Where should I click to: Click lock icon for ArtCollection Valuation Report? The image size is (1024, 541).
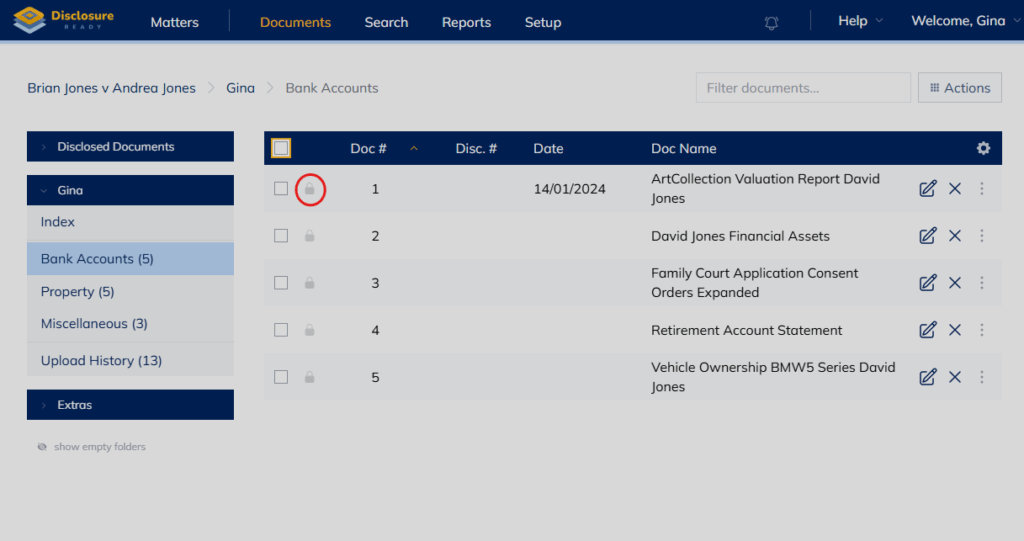[x=310, y=189]
